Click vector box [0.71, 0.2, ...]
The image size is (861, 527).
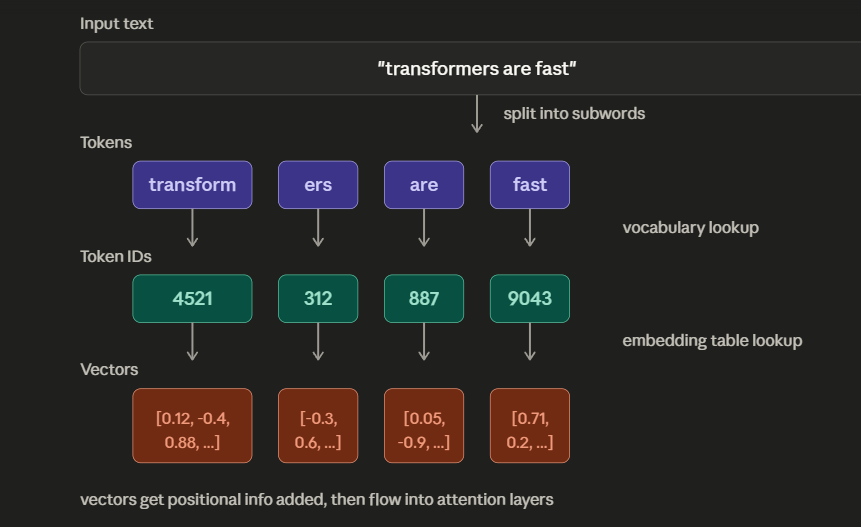point(530,425)
